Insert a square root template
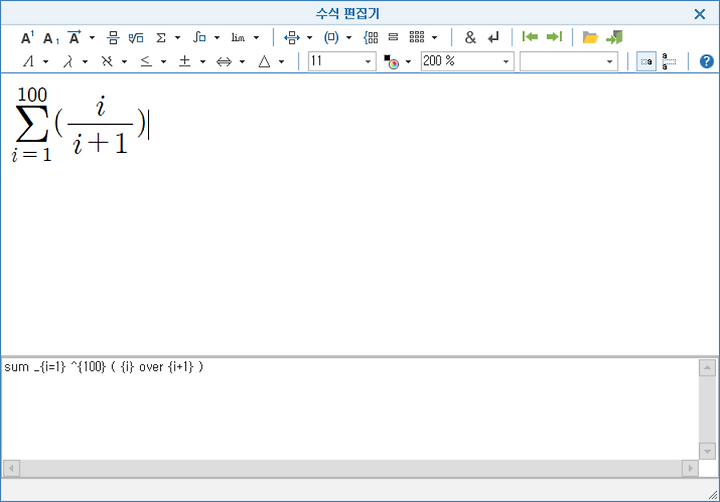This screenshot has width=720, height=502. tap(136, 38)
